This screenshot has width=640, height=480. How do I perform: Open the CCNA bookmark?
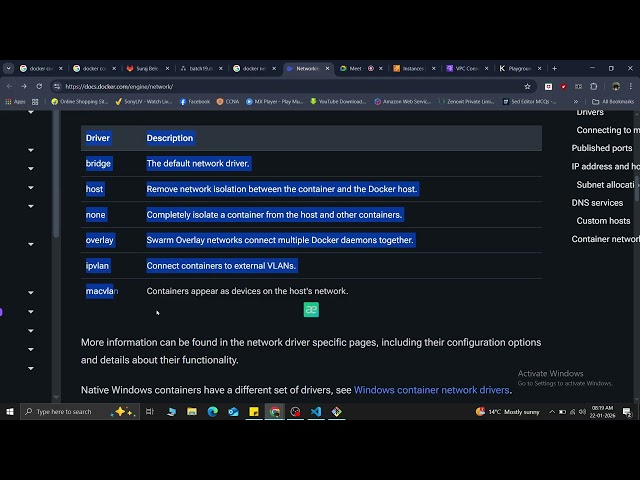(228, 102)
